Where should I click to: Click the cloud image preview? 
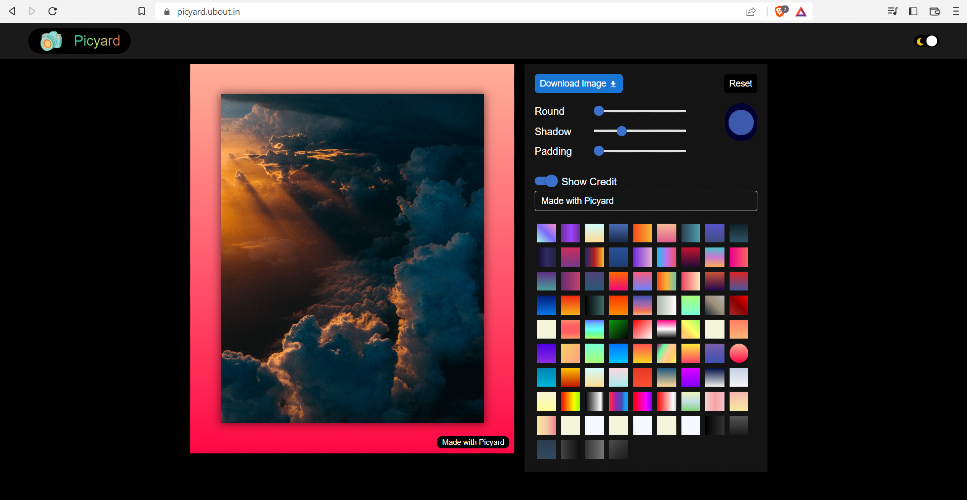tap(352, 258)
